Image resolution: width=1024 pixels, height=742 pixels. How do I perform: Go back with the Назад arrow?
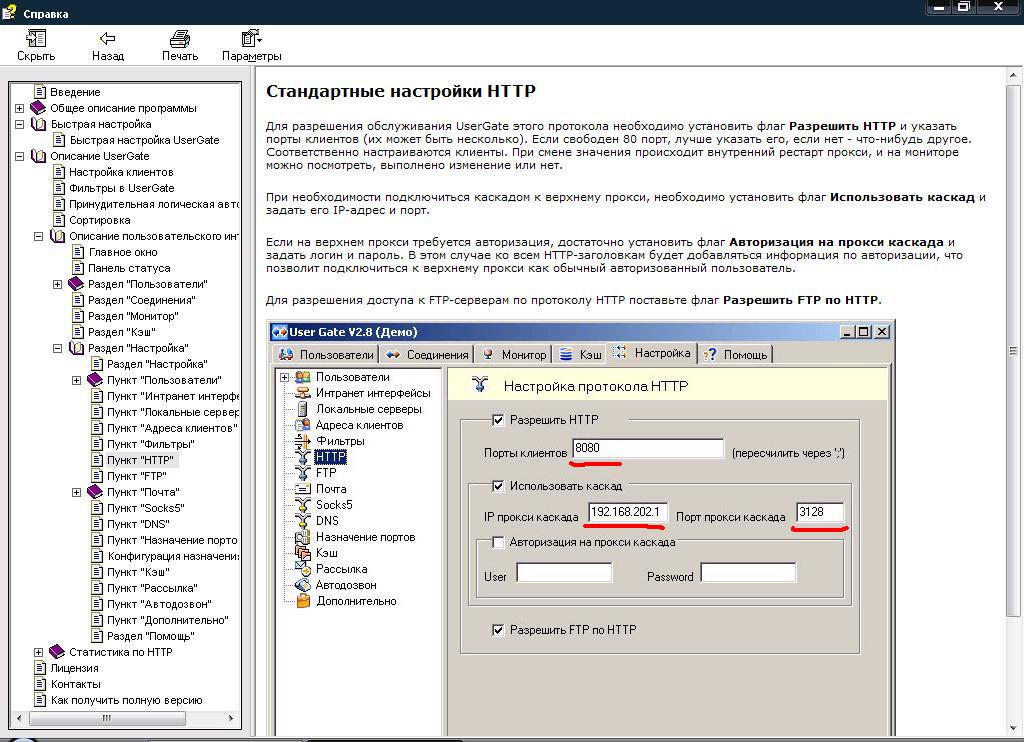coord(108,39)
